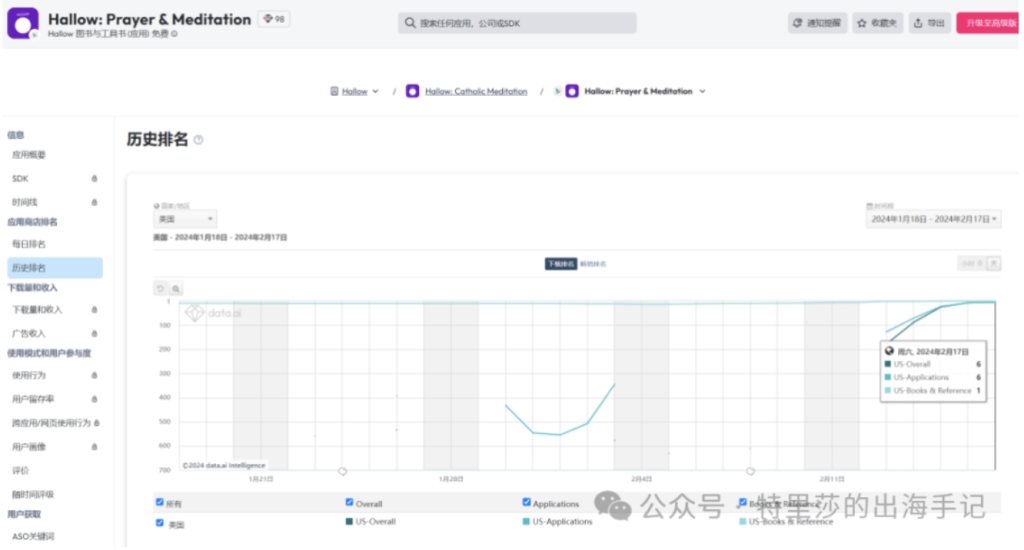Click the Hallow: Catholic Meditation breadcrumb app icon
This screenshot has height=550, width=1024.
tap(412, 91)
